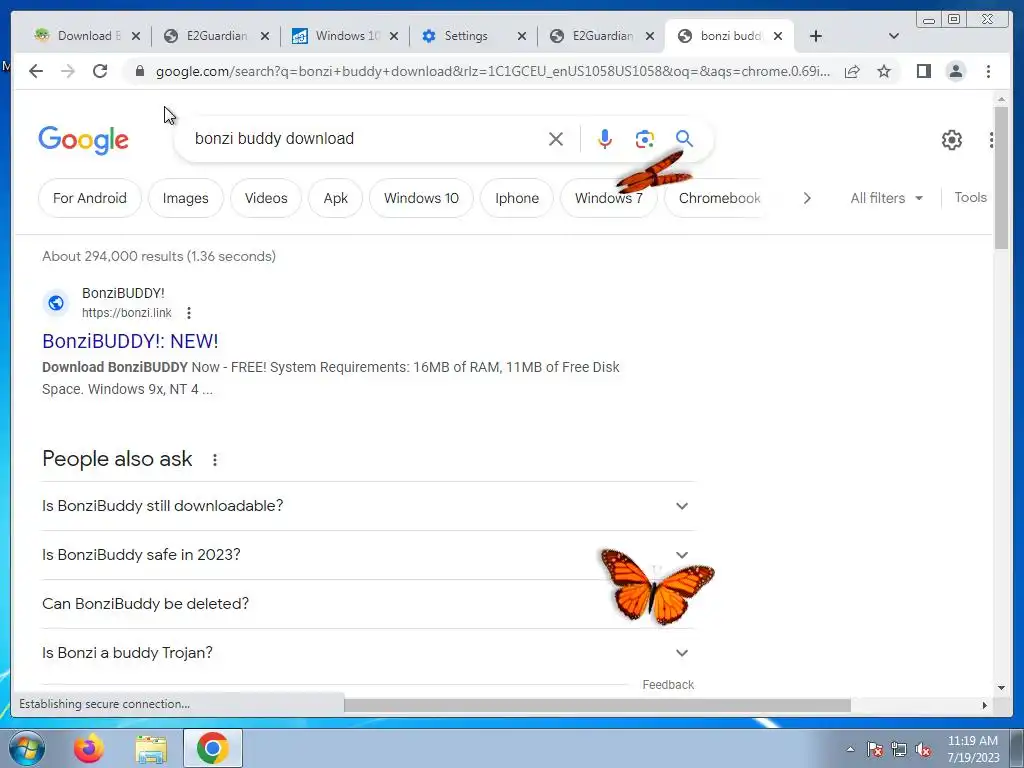The width and height of the screenshot is (1024, 768).
Task: Click in the Google search input
Action: pos(366,138)
